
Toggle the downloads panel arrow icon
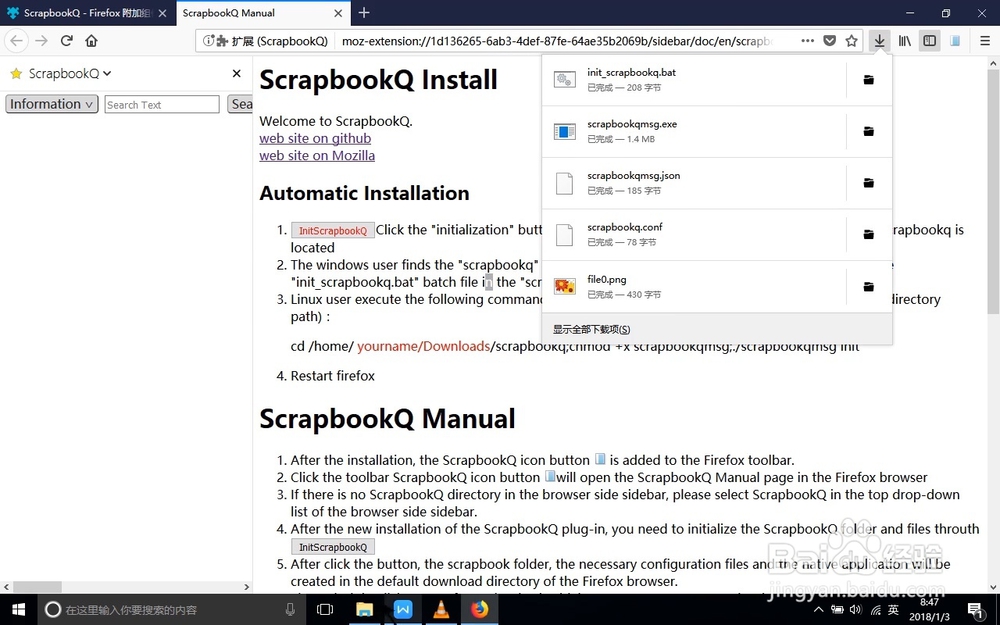[879, 41]
